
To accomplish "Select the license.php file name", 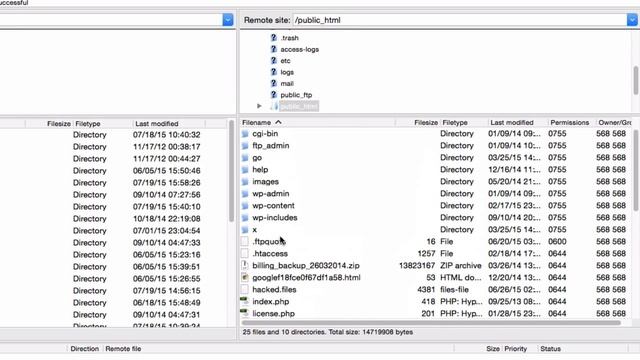I will pos(273,314).
